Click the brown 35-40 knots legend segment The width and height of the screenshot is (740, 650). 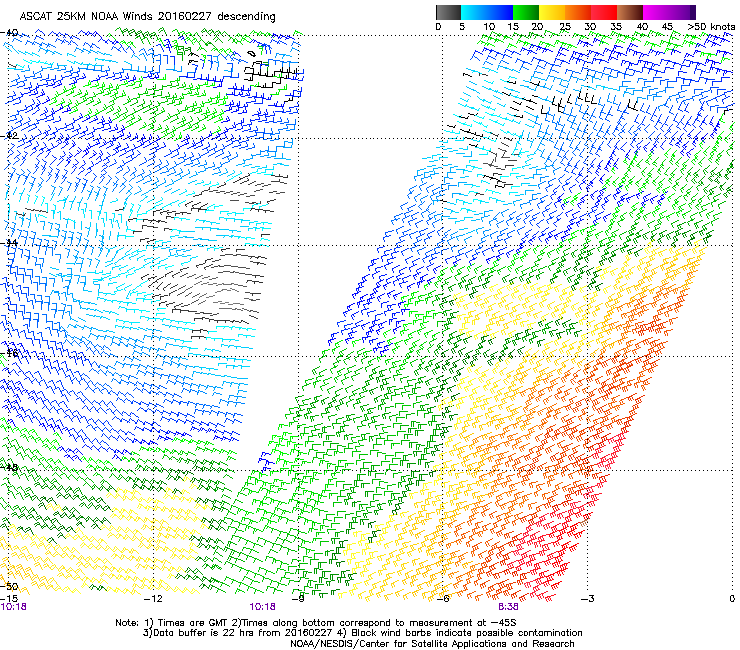630,12
